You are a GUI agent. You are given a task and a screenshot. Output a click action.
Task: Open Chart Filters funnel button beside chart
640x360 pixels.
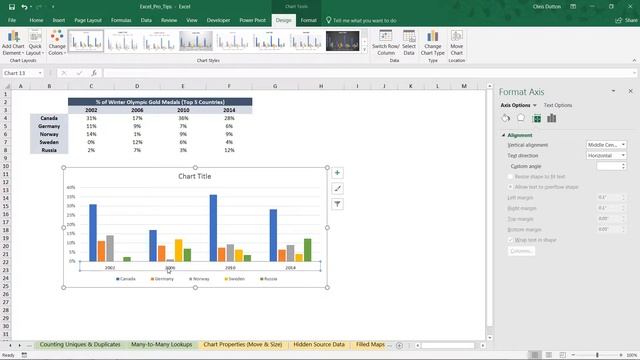pos(337,204)
